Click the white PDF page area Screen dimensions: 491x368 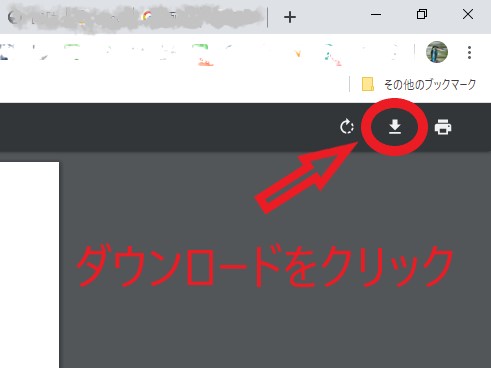tap(29, 265)
